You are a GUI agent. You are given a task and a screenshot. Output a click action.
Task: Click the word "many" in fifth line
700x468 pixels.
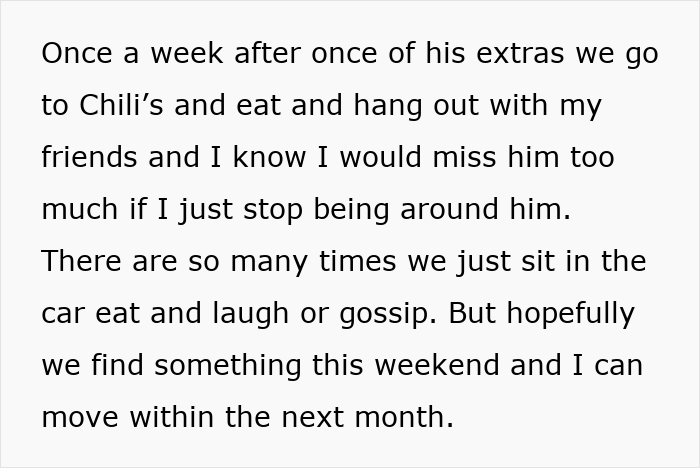tap(269, 263)
